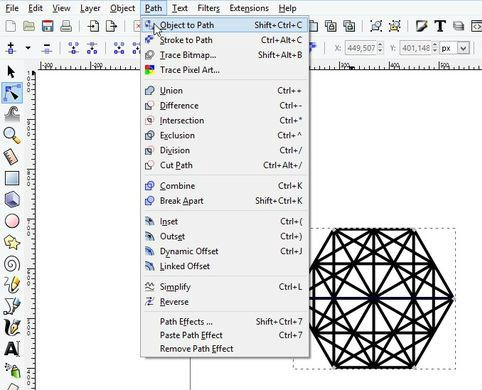Select Cut Path menu entry
The height and width of the screenshot is (390, 482).
(225, 165)
